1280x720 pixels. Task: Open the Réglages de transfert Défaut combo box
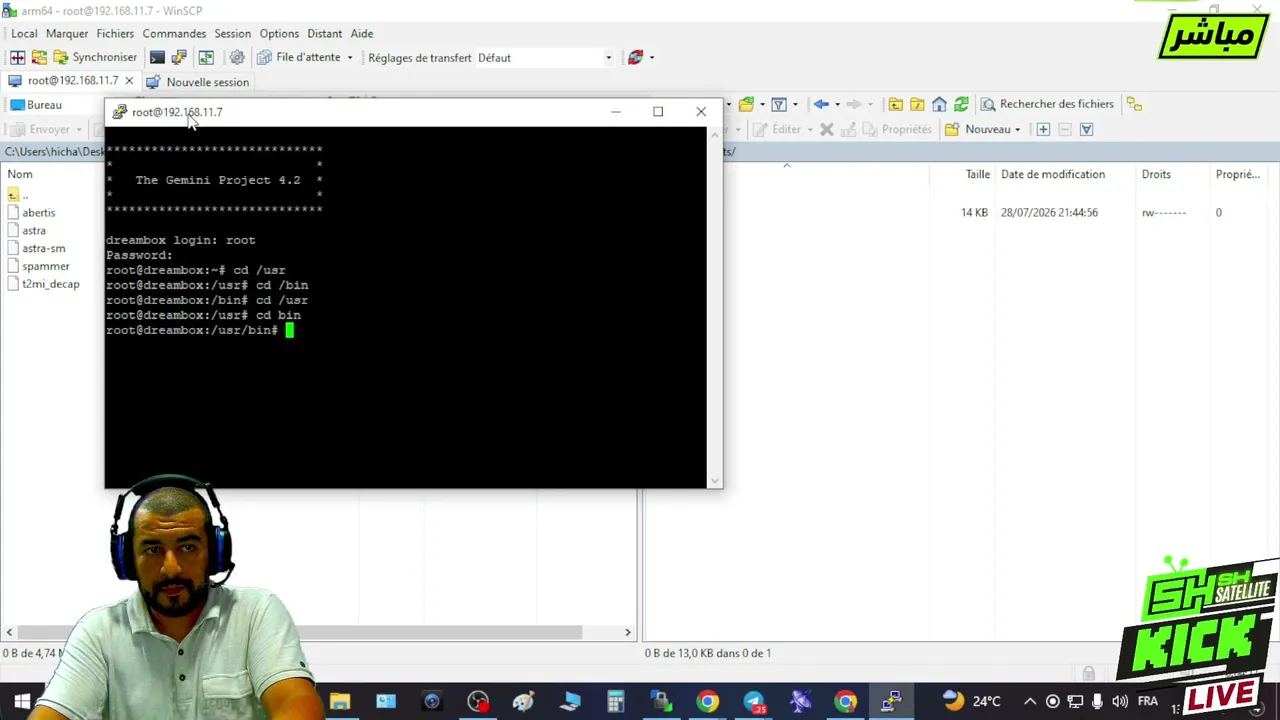[x=545, y=58]
